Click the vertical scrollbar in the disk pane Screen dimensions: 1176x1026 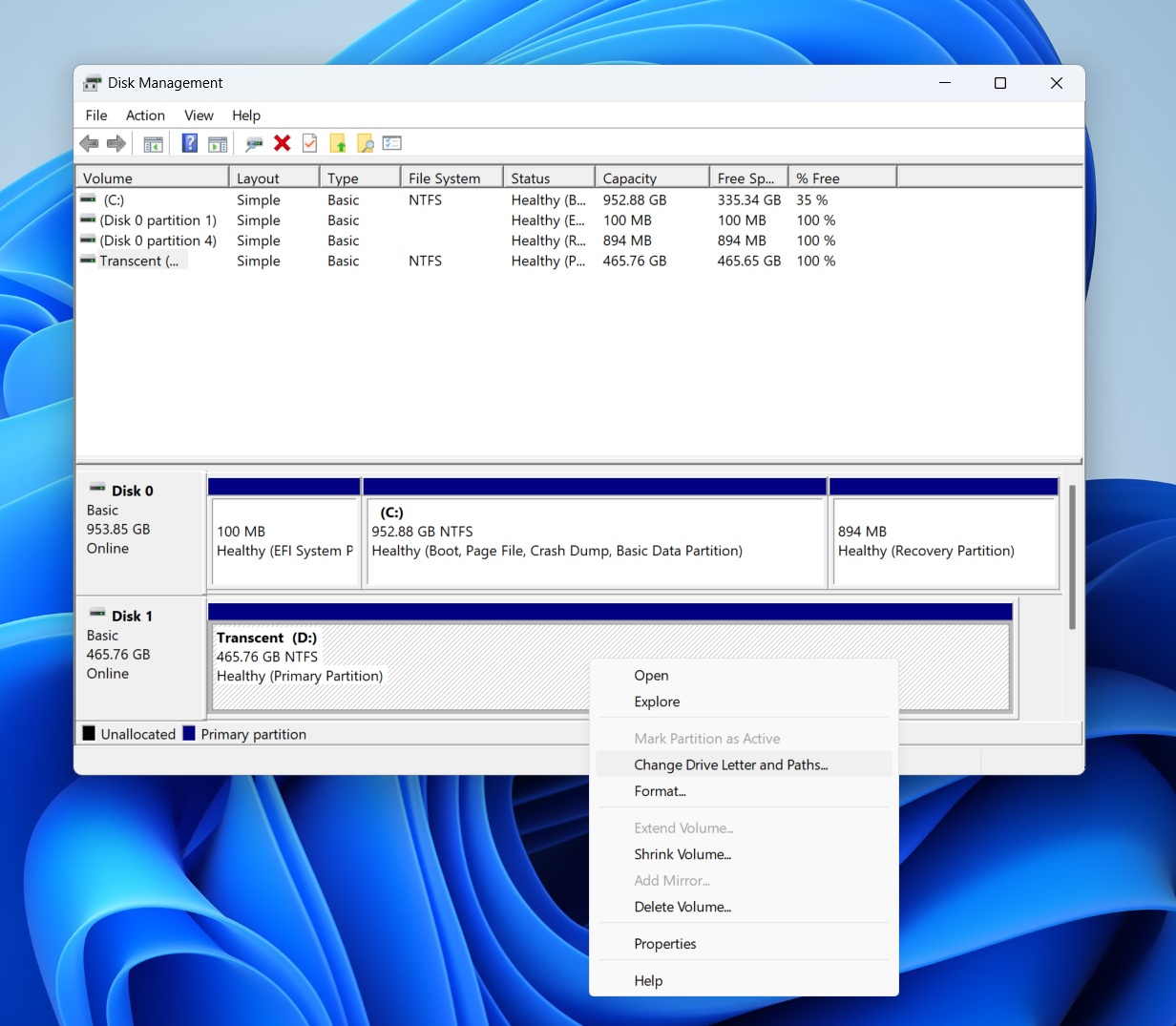(x=1072, y=558)
